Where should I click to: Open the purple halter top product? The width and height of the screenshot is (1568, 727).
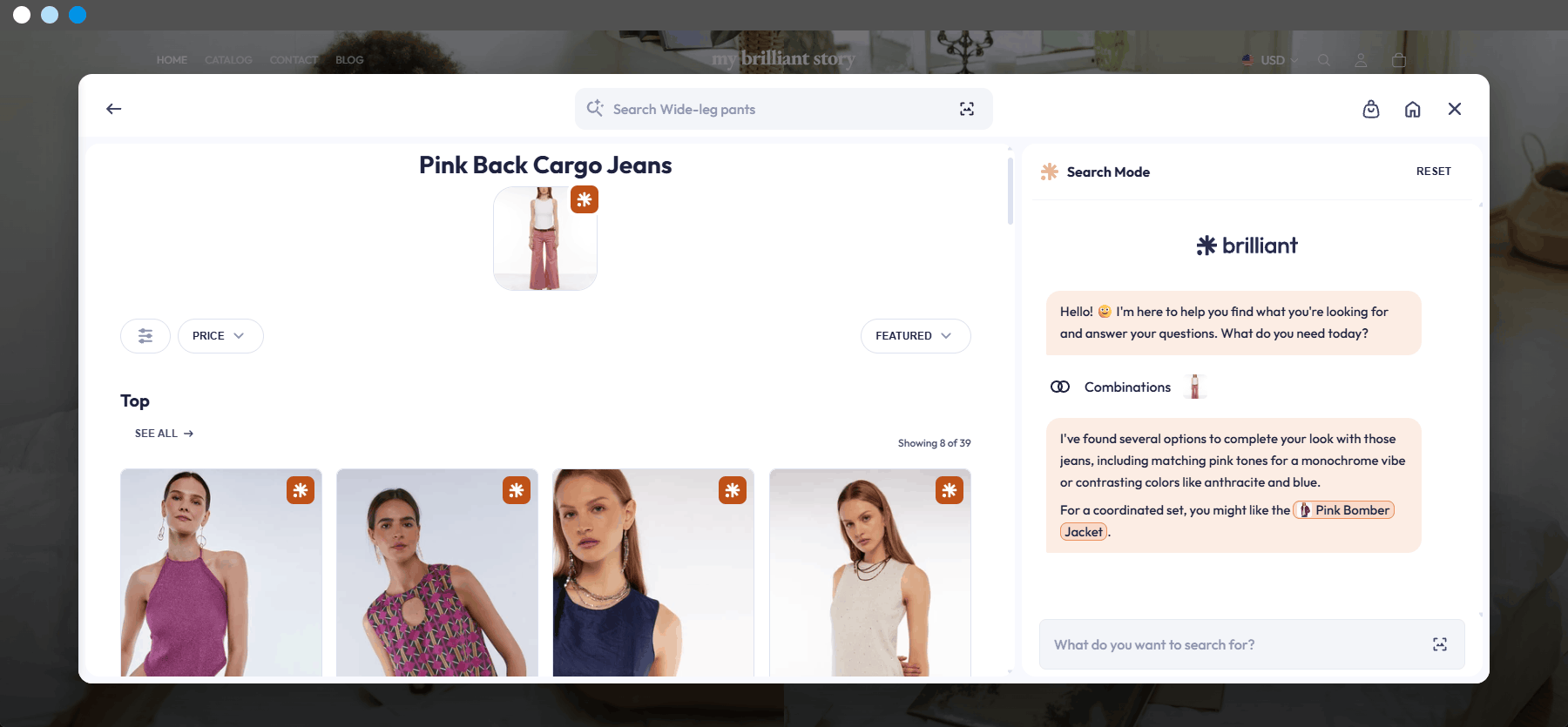pos(221,573)
